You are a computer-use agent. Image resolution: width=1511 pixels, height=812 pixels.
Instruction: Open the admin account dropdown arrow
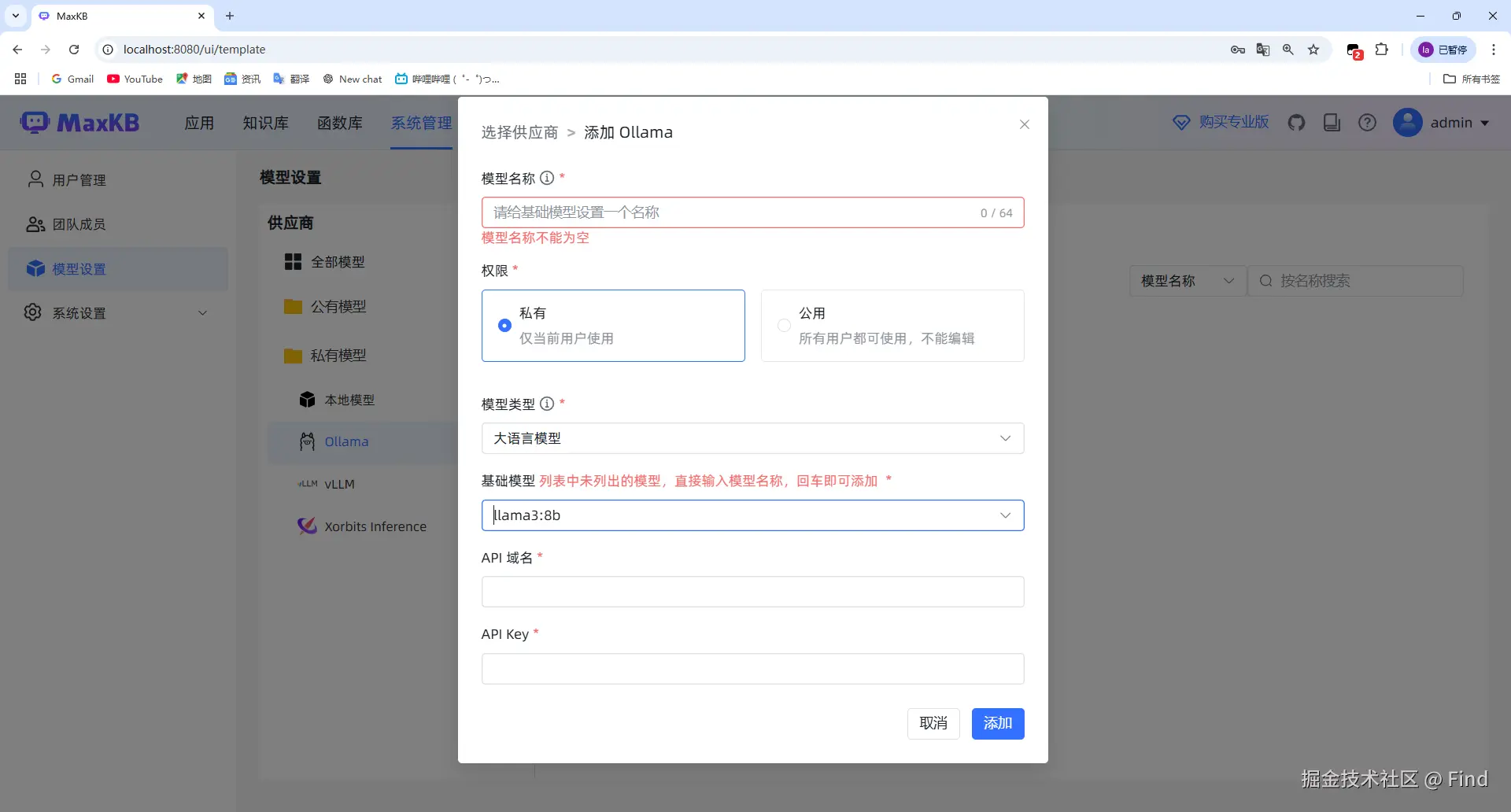pyautogui.click(x=1485, y=123)
